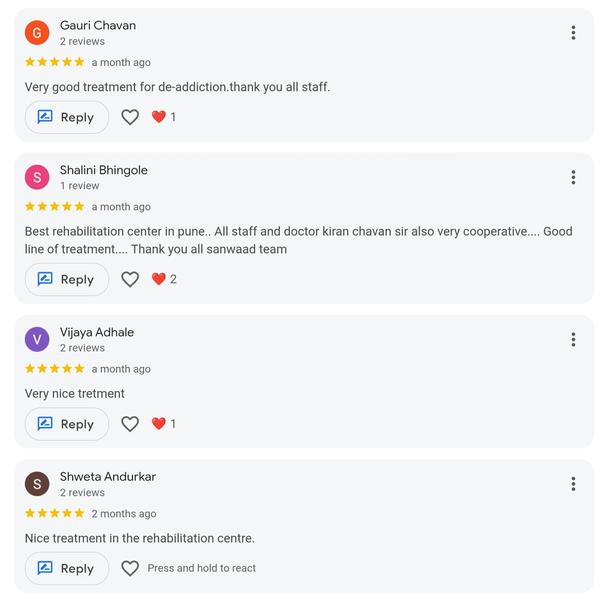This screenshot has height=600, width=600.
Task: View red heart reactions on Shalini's review
Action: coord(164,280)
